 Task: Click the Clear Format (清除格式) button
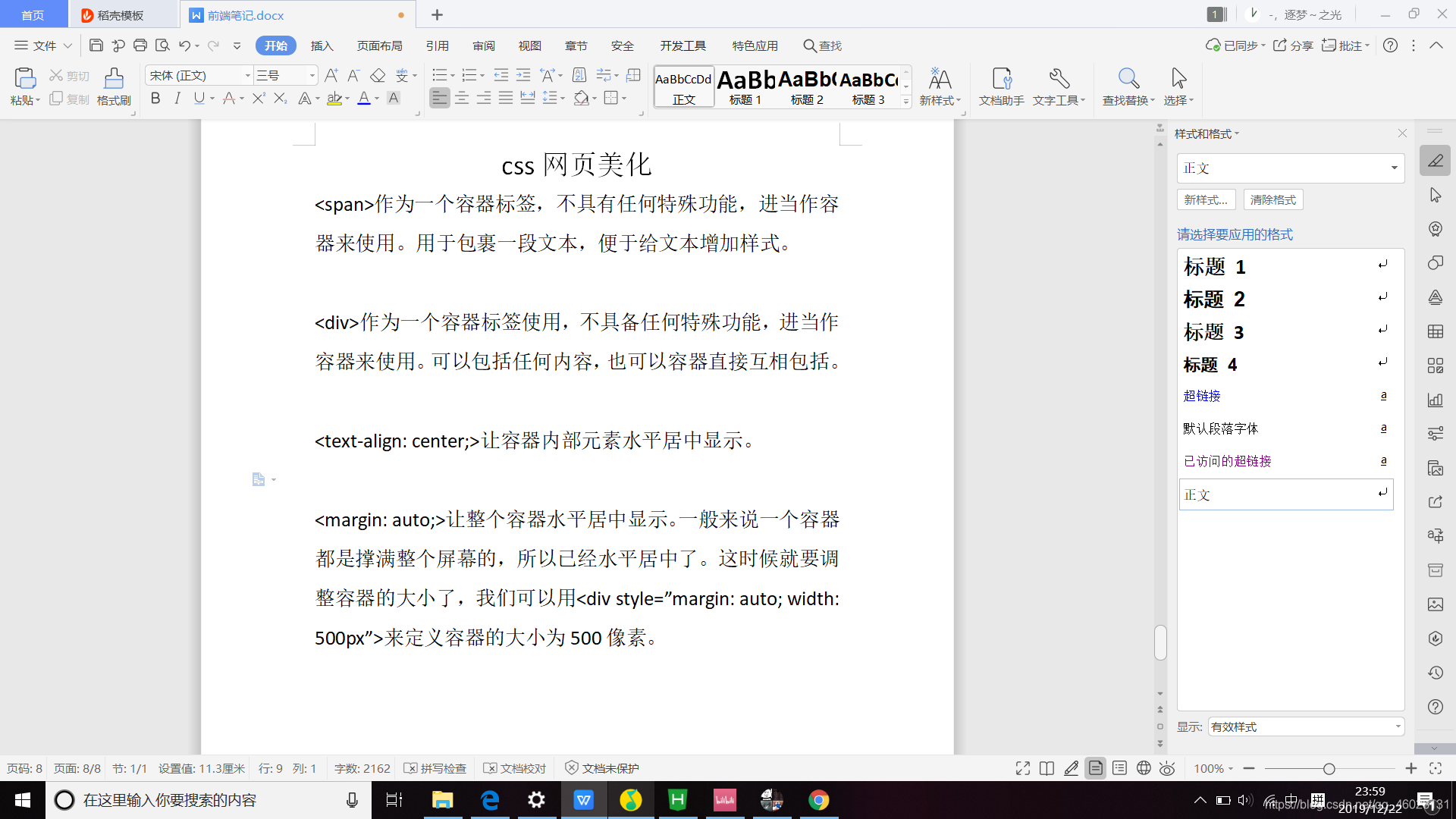tap(1273, 199)
